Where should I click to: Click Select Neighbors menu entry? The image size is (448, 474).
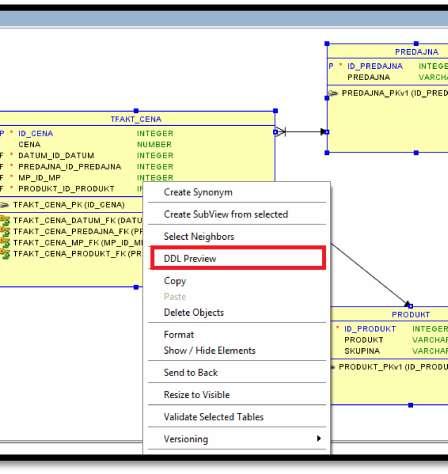237,236
